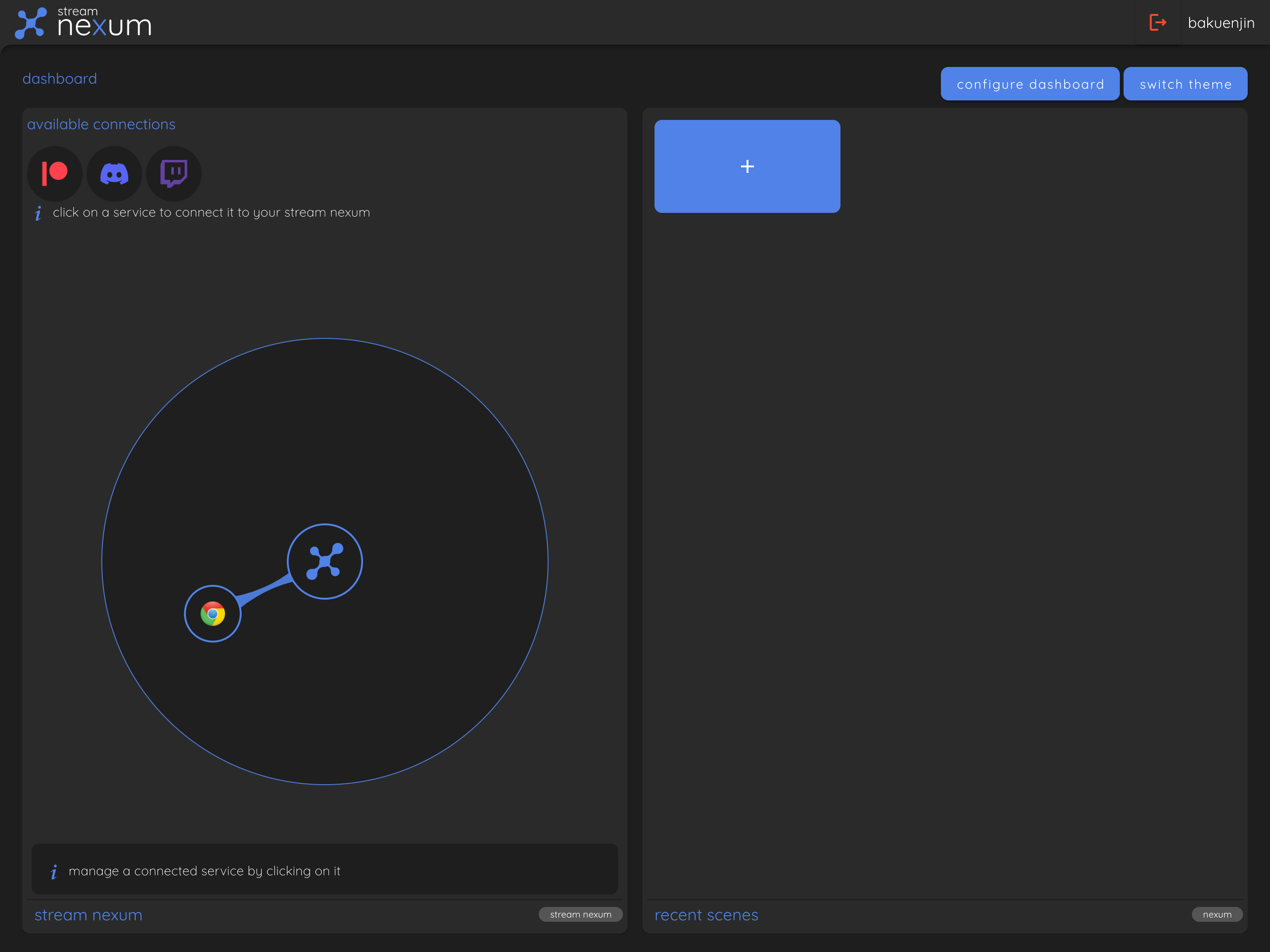Connect the Twitch service

tap(173, 173)
